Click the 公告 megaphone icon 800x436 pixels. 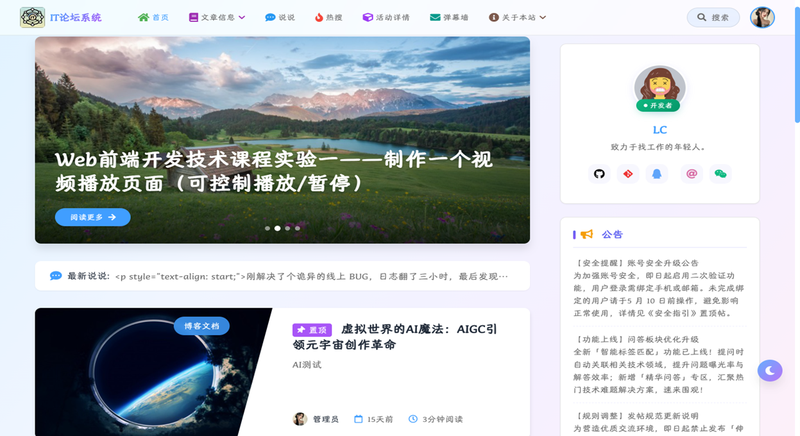587,234
